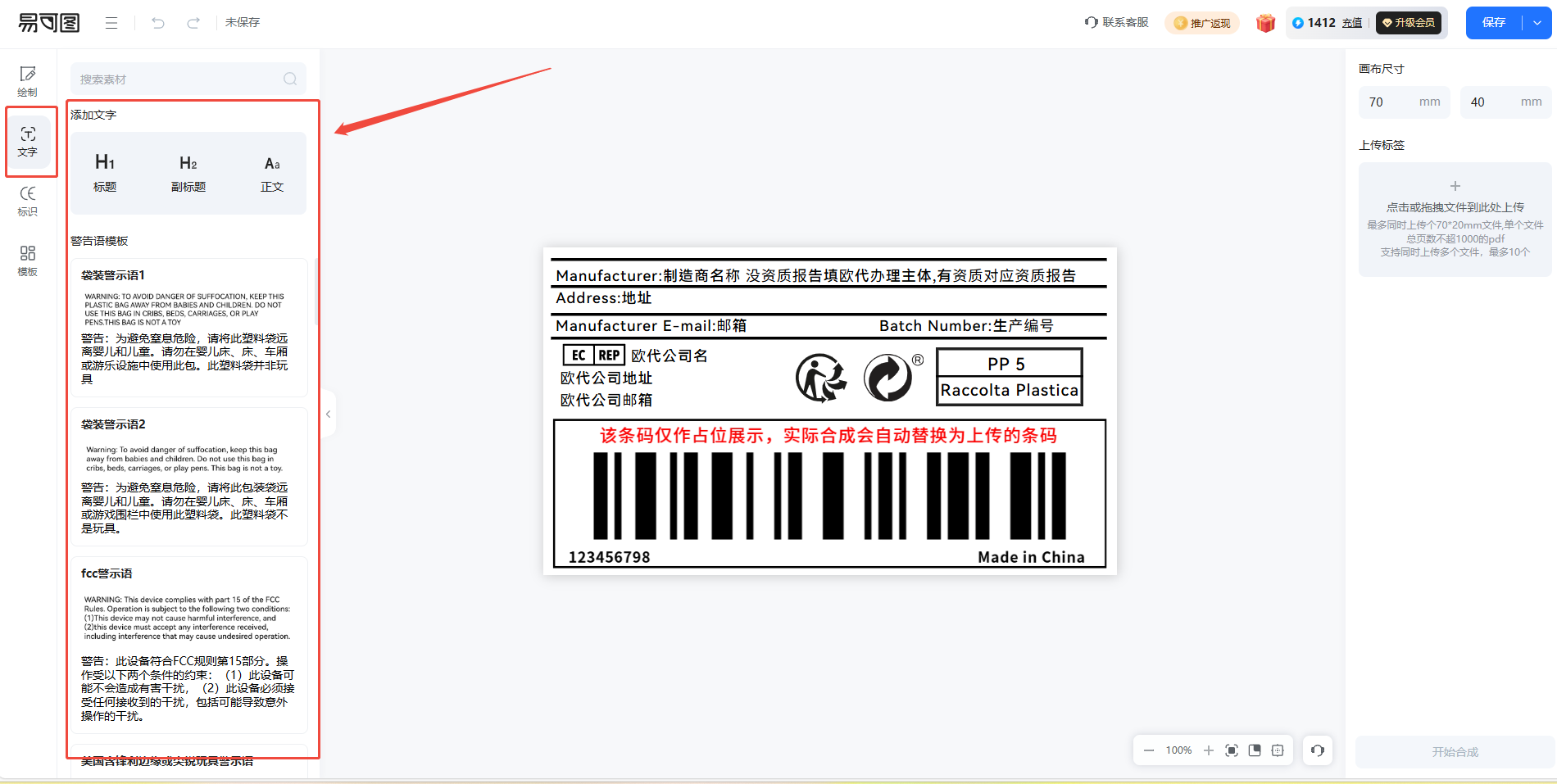This screenshot has height=784, width=1557.
Task: Select 'PP 5' box text
Action: coord(1006,364)
